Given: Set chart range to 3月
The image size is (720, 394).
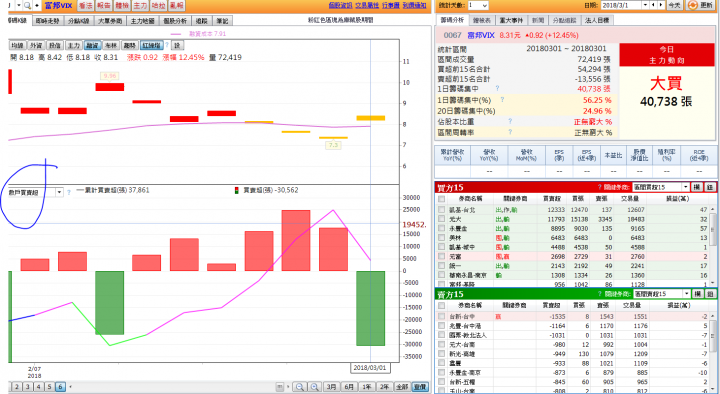Looking at the screenshot, I should (x=332, y=387).
